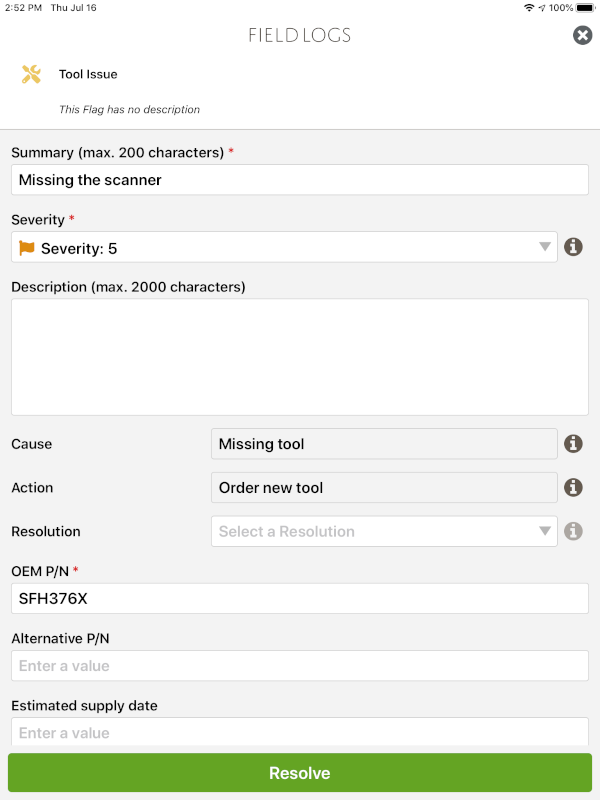Tap the orange severity flag icon

[27, 248]
